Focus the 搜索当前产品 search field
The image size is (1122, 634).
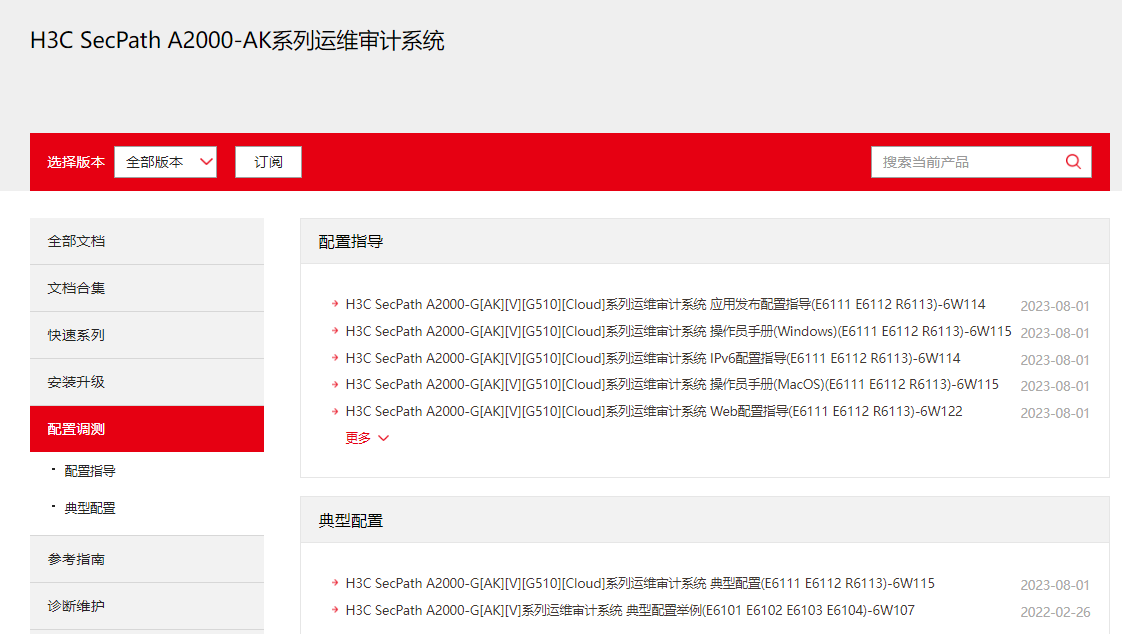coord(981,162)
